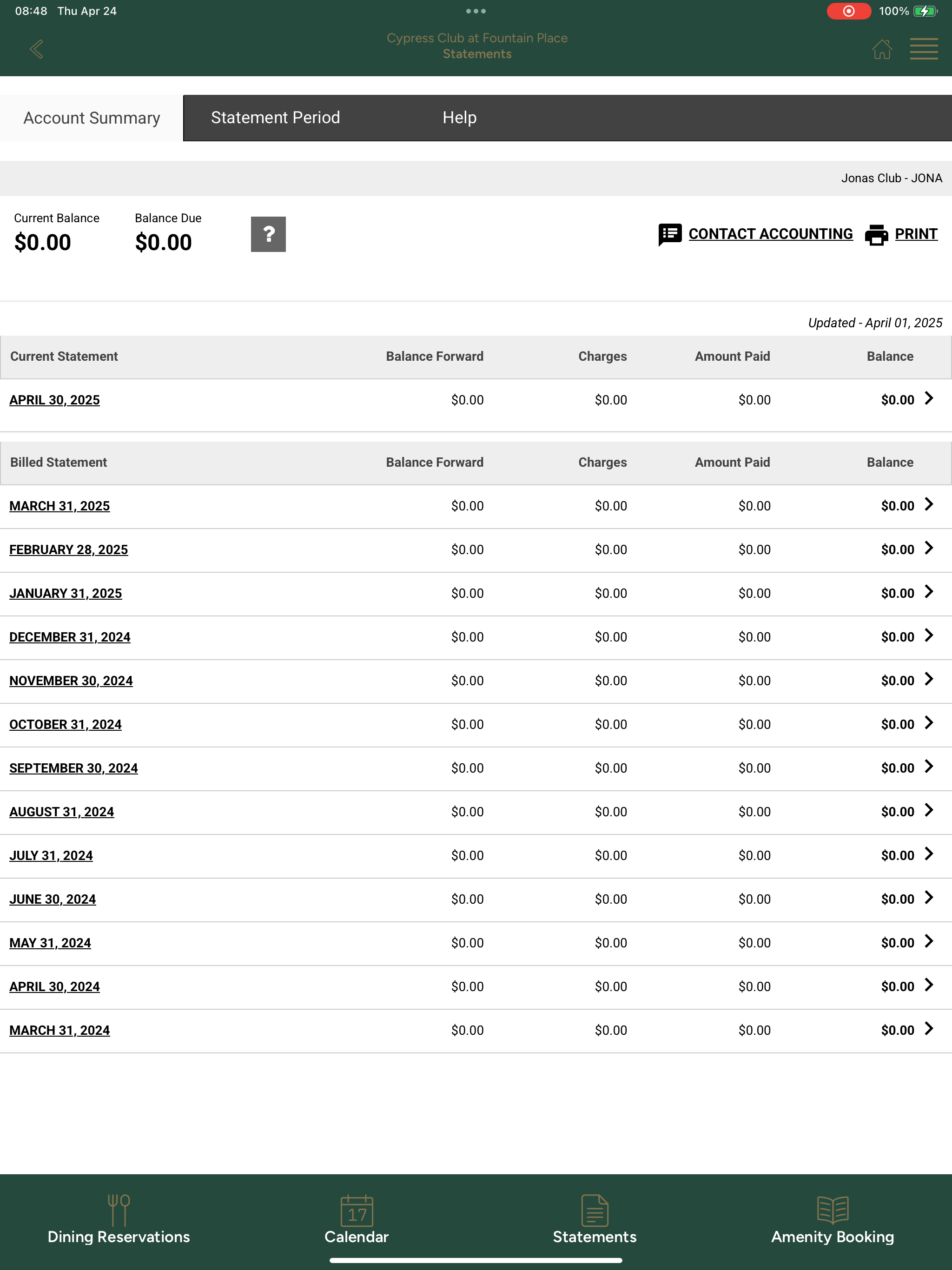
Task: Tap the Updated - April 01, 2025 text
Action: pyautogui.click(x=875, y=323)
